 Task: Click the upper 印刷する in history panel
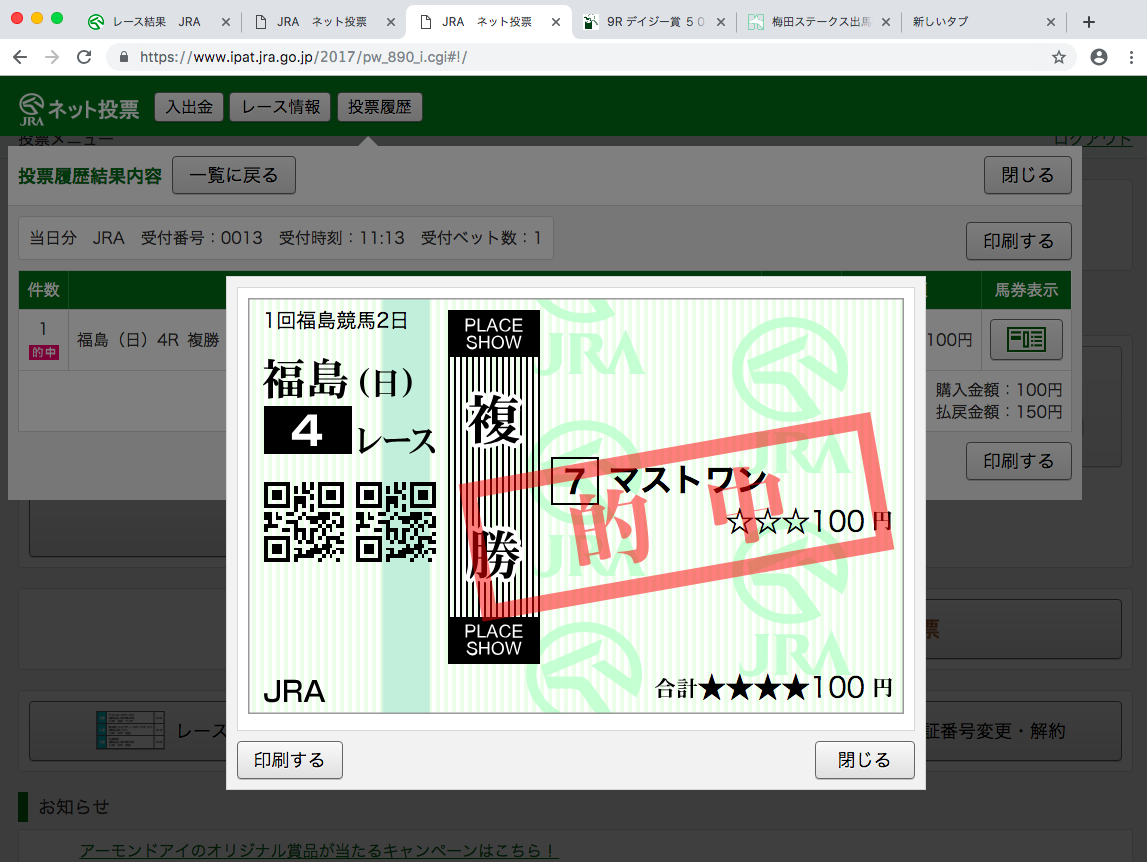(1018, 241)
